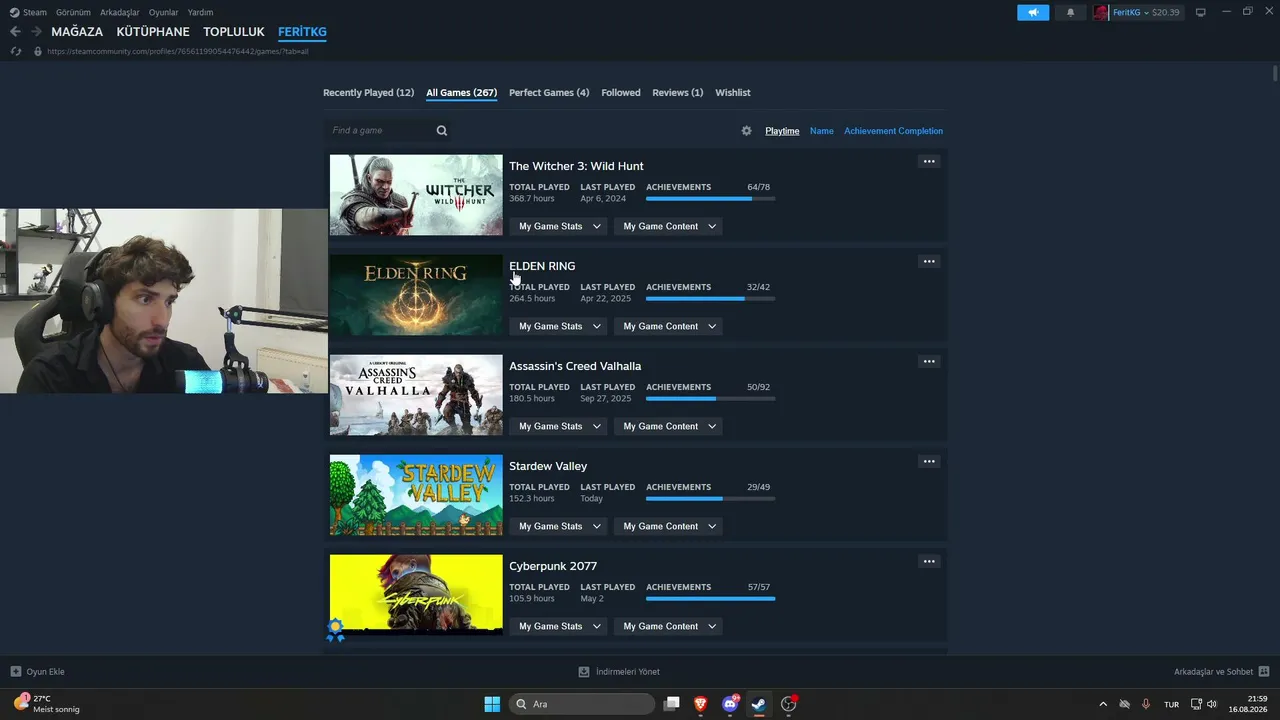This screenshot has height=720, width=1280.
Task: Click the search magnifier in Find a game
Action: 442,131
